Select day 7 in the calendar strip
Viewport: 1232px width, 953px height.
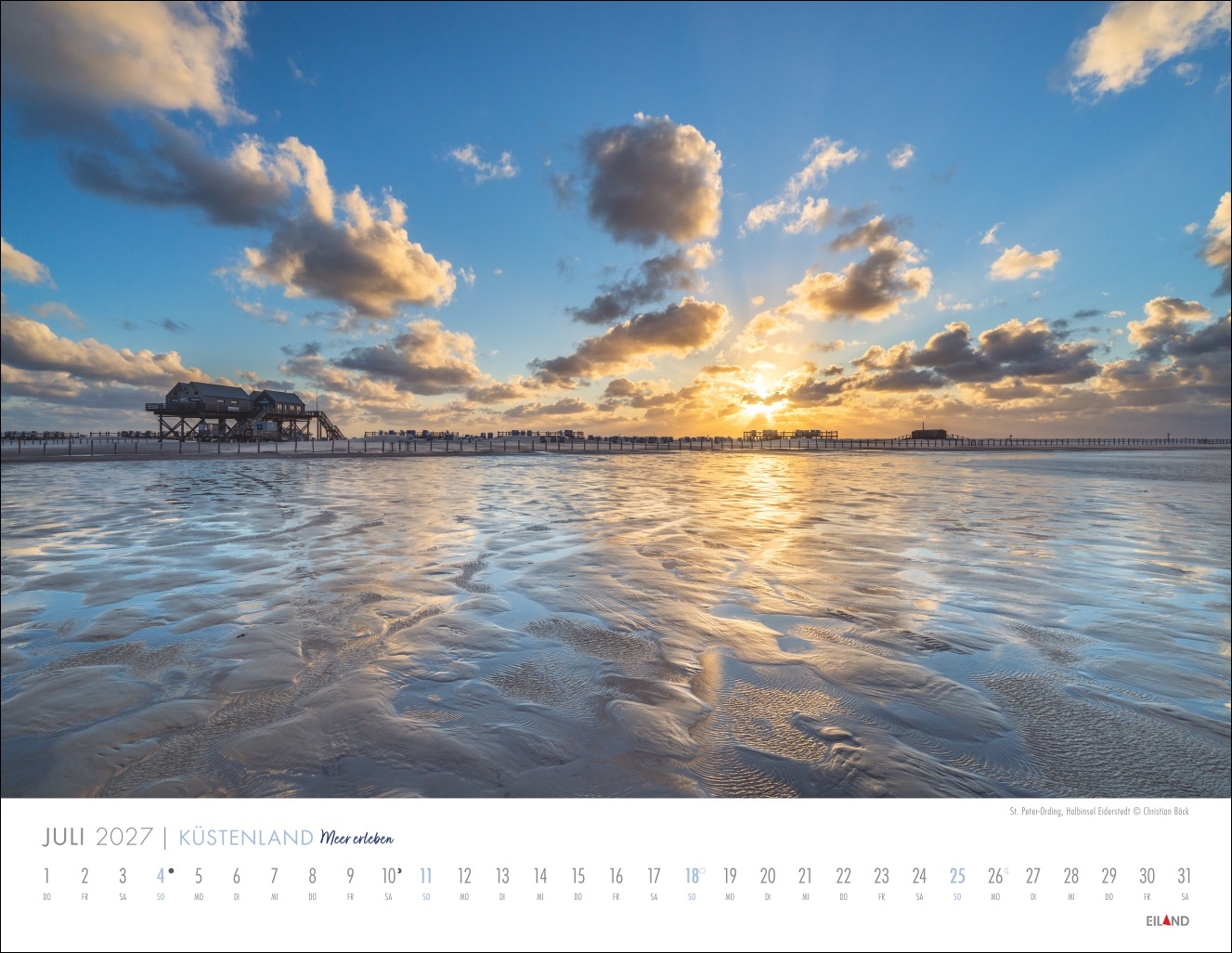274,877
